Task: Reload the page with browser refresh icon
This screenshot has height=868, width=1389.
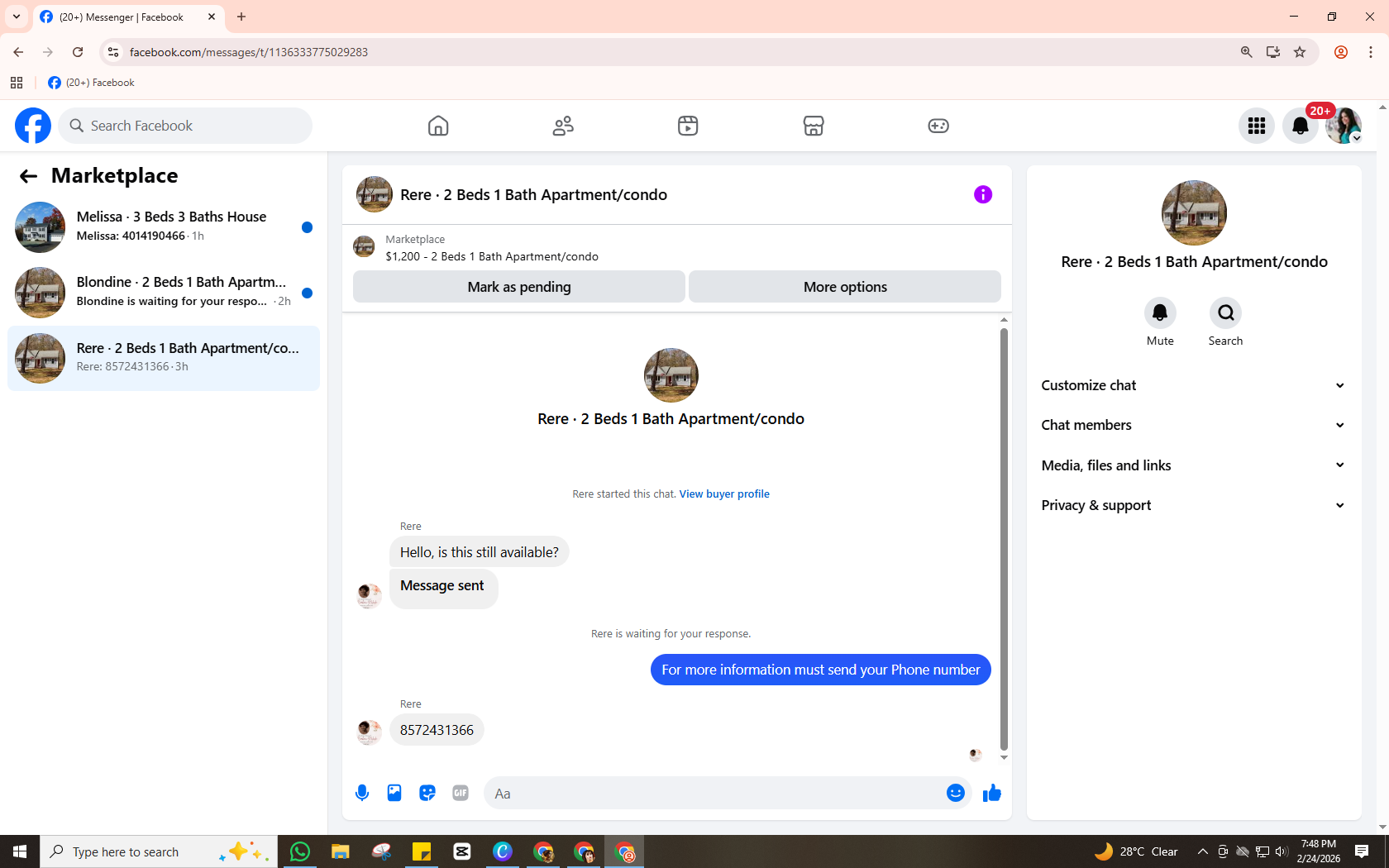Action: pyautogui.click(x=78, y=52)
